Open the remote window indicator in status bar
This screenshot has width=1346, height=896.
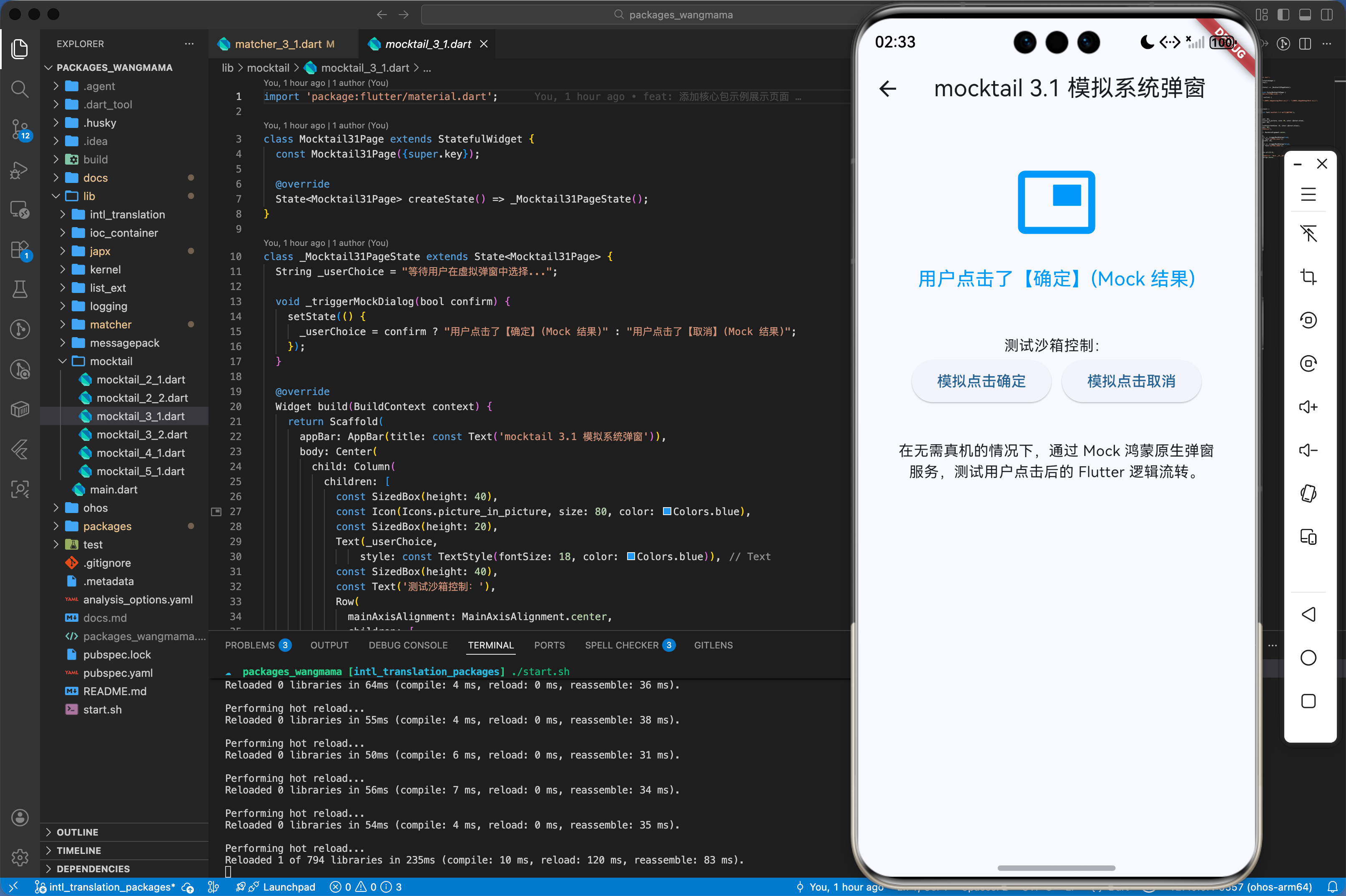(x=14, y=887)
